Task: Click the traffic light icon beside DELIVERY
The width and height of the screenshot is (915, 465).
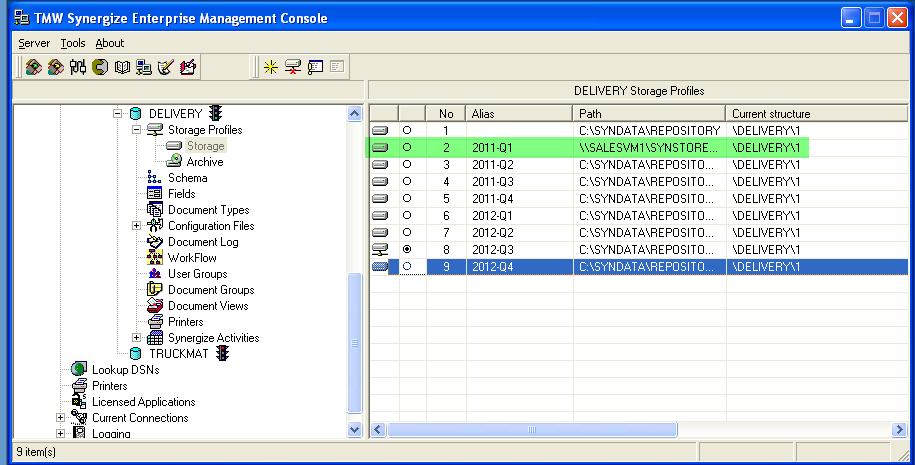Action: [x=215, y=114]
